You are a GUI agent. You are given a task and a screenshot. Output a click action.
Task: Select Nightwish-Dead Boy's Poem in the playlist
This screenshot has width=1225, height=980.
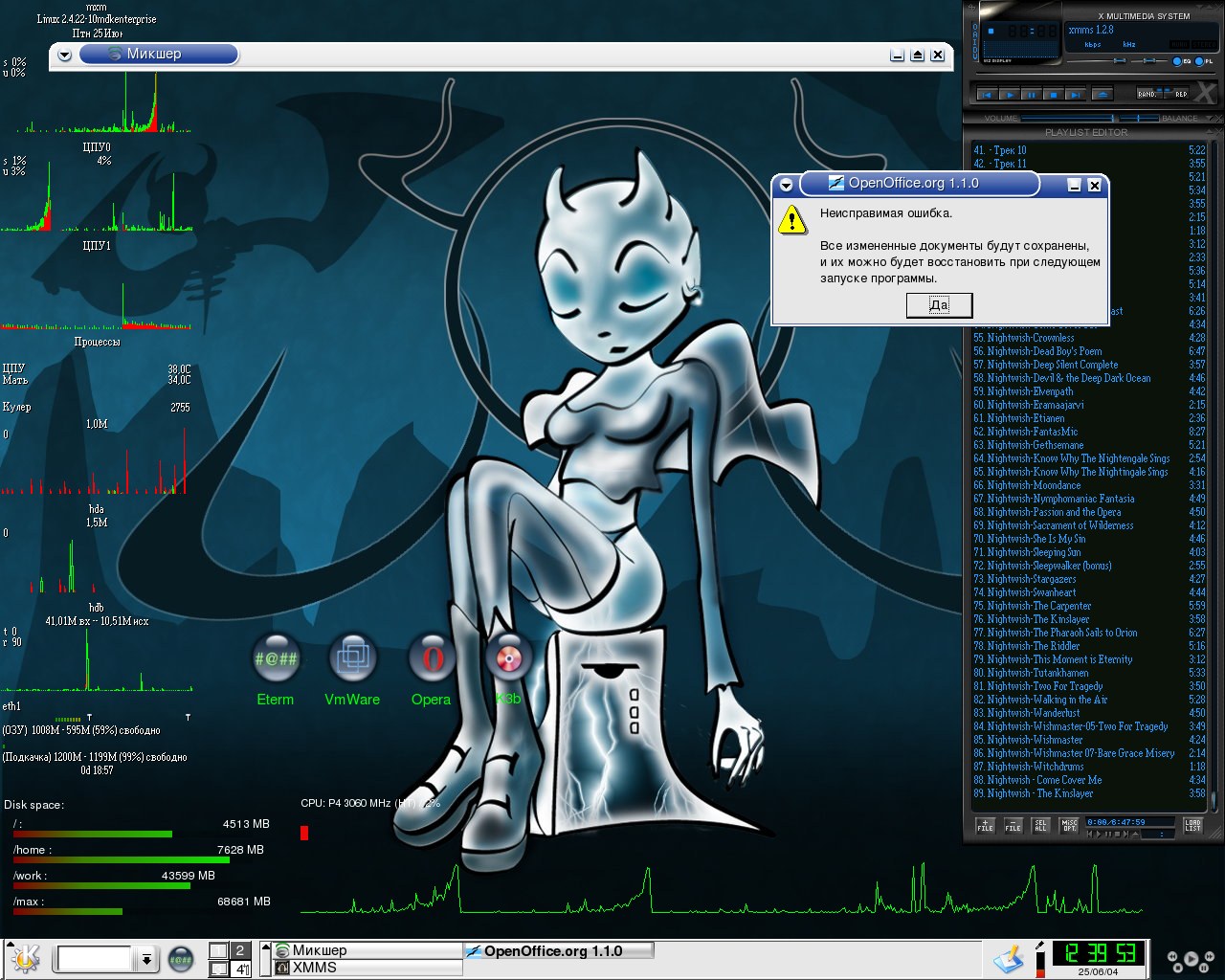tap(1089, 351)
